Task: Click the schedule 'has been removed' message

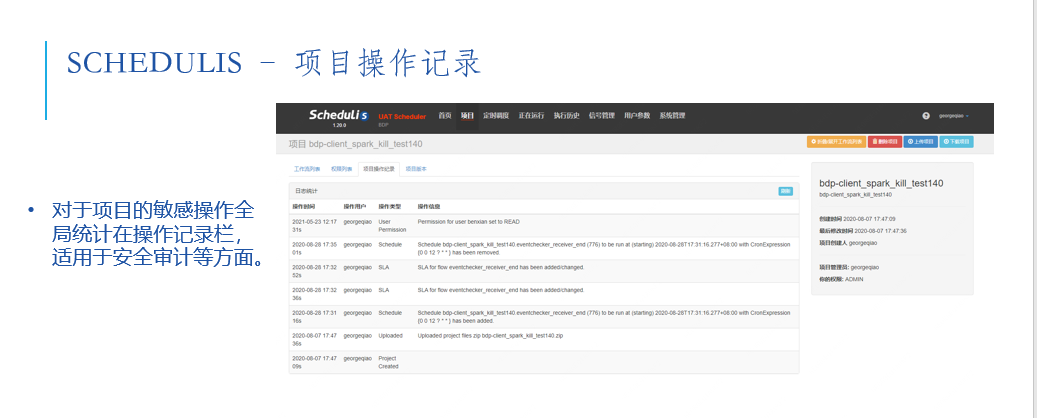Action: 604,248
